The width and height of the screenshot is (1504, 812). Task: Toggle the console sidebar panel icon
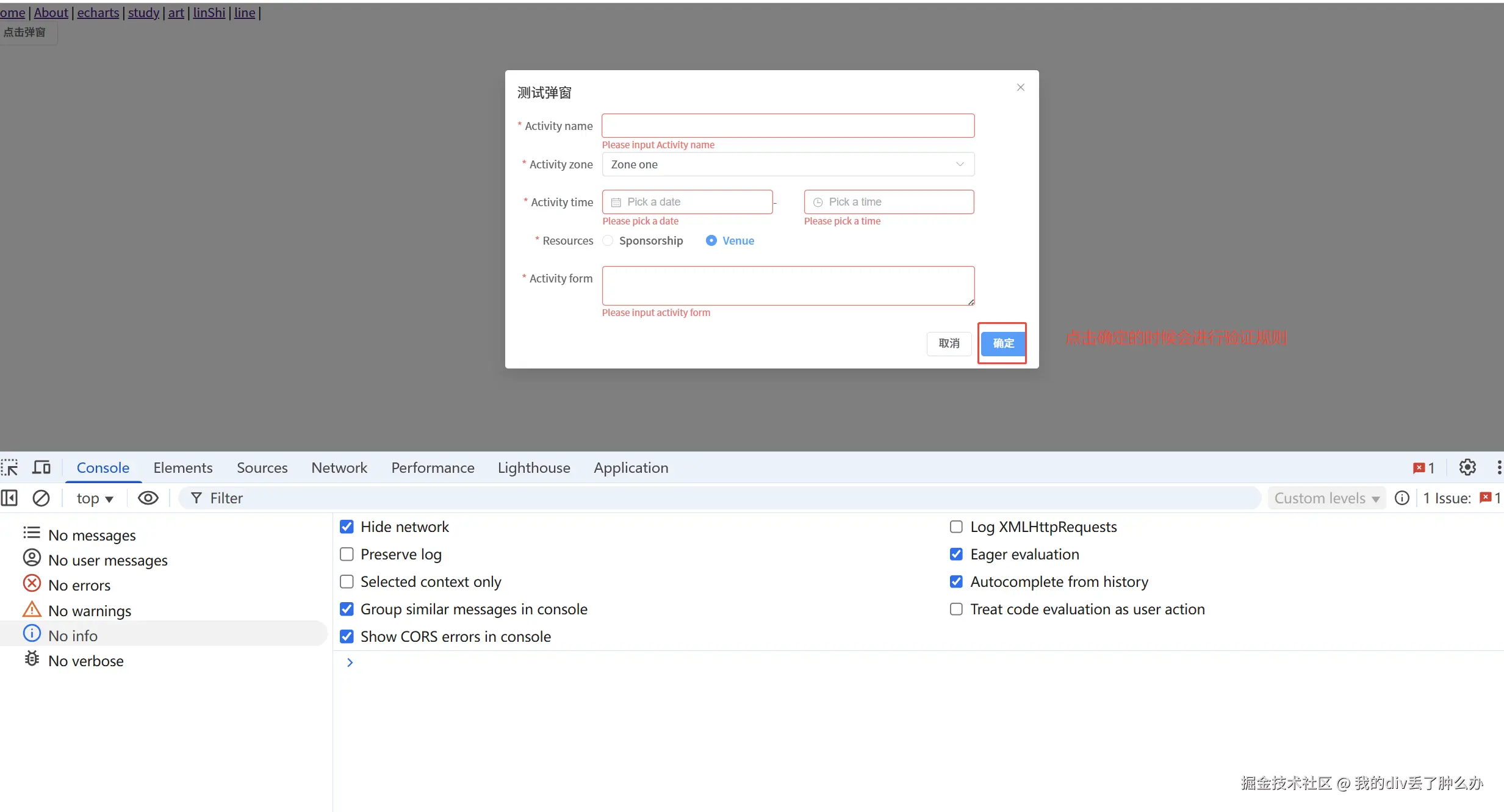(x=10, y=498)
